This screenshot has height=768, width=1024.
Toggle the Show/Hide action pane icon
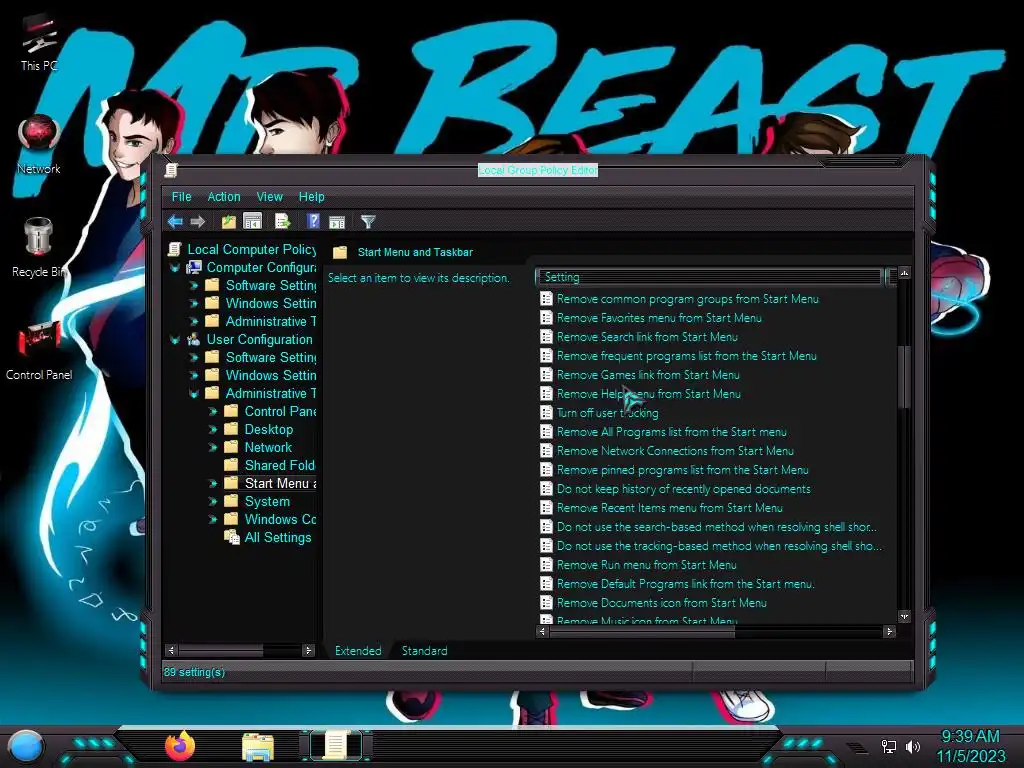[337, 222]
